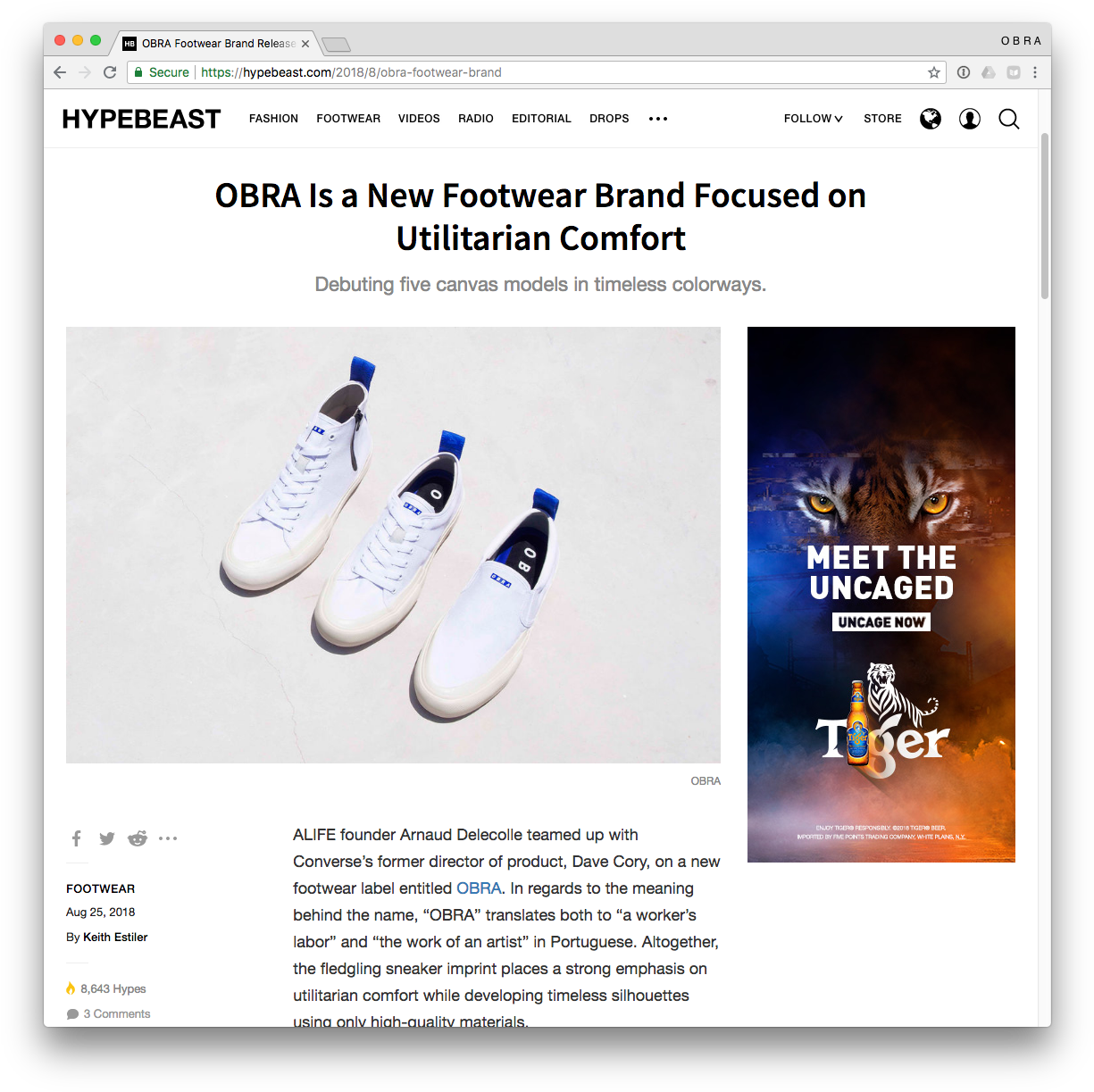Share article via Twitter bird icon
Viewport: 1094px width, 1092px height.
pyautogui.click(x=107, y=838)
